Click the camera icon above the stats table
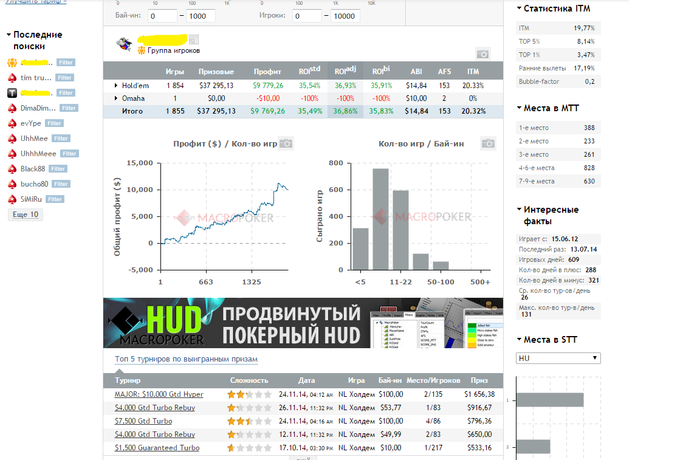 point(483,54)
